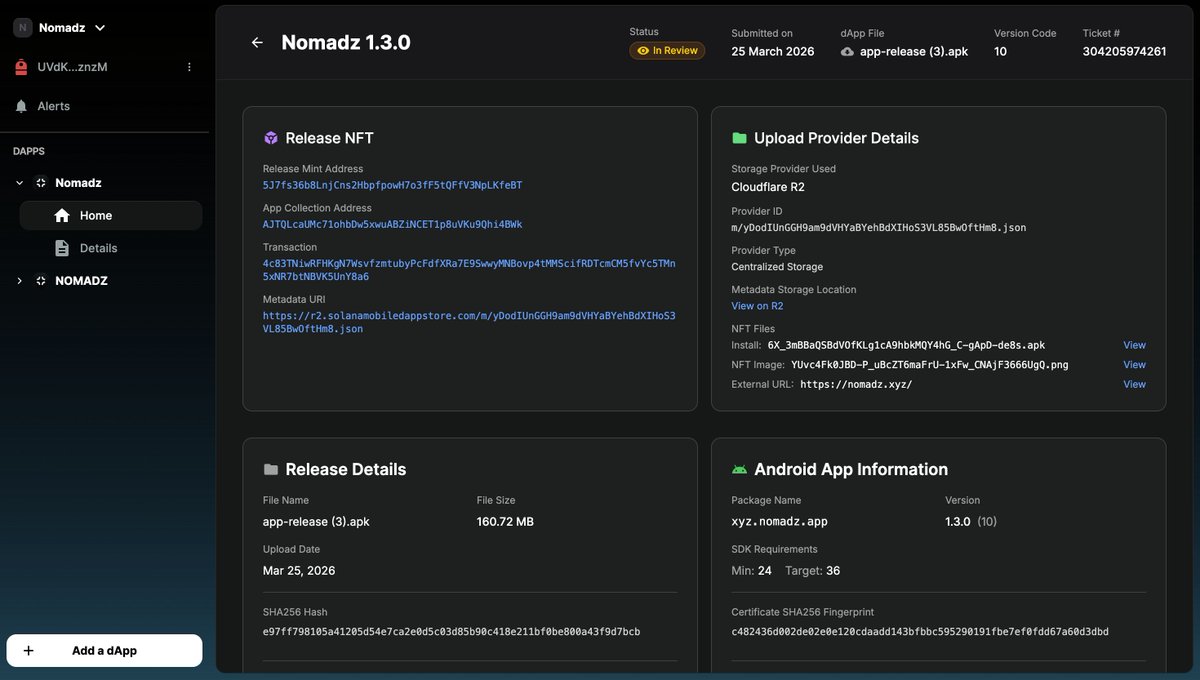Open the Details sidebar item
This screenshot has height=680, width=1200.
pos(111,248)
